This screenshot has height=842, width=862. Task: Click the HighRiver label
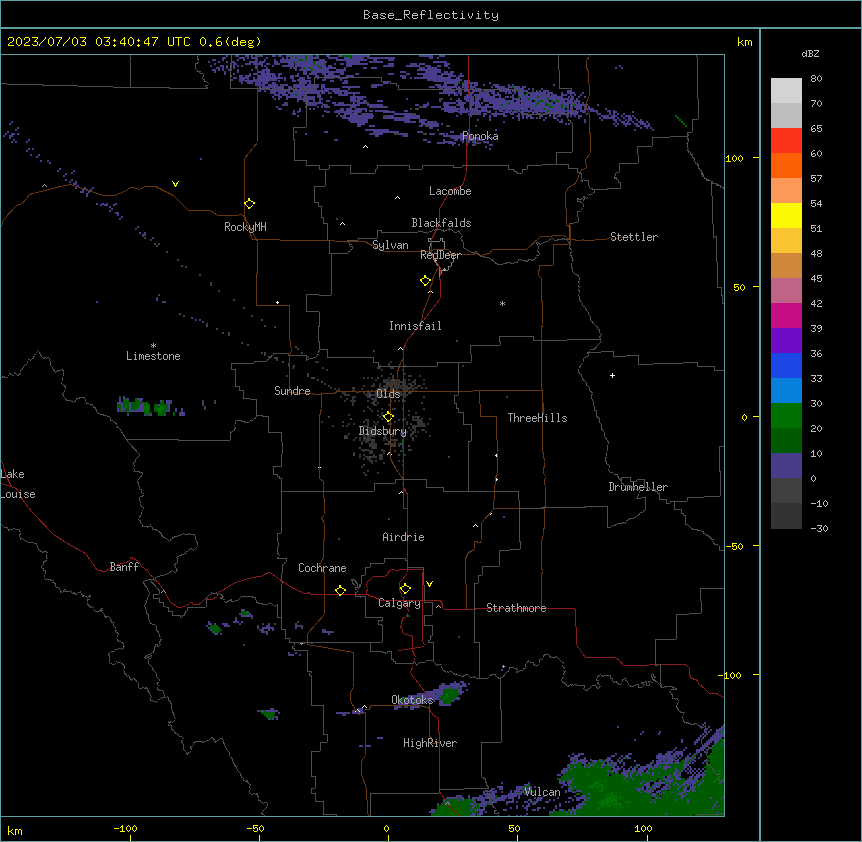pos(430,743)
